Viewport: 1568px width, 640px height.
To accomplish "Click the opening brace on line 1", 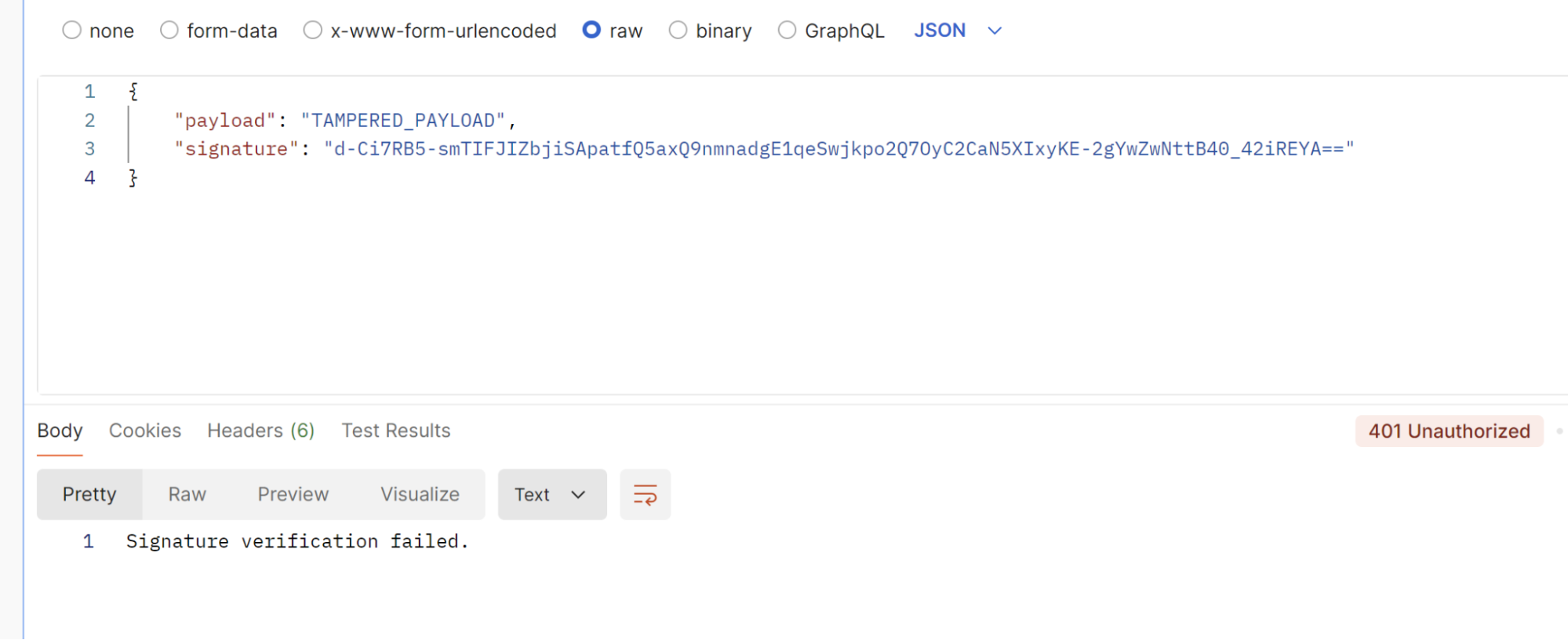I will 133,92.
